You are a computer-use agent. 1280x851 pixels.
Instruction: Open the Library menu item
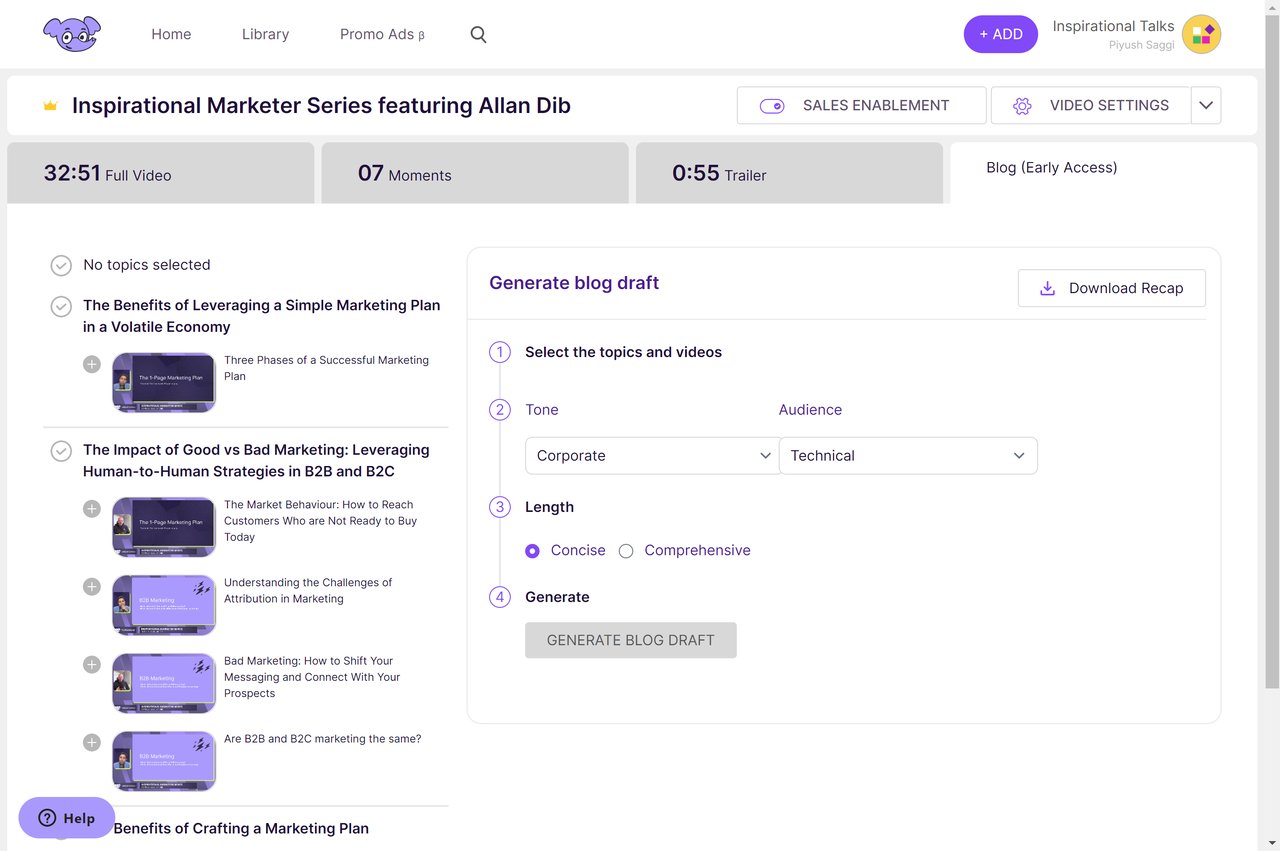pos(265,34)
